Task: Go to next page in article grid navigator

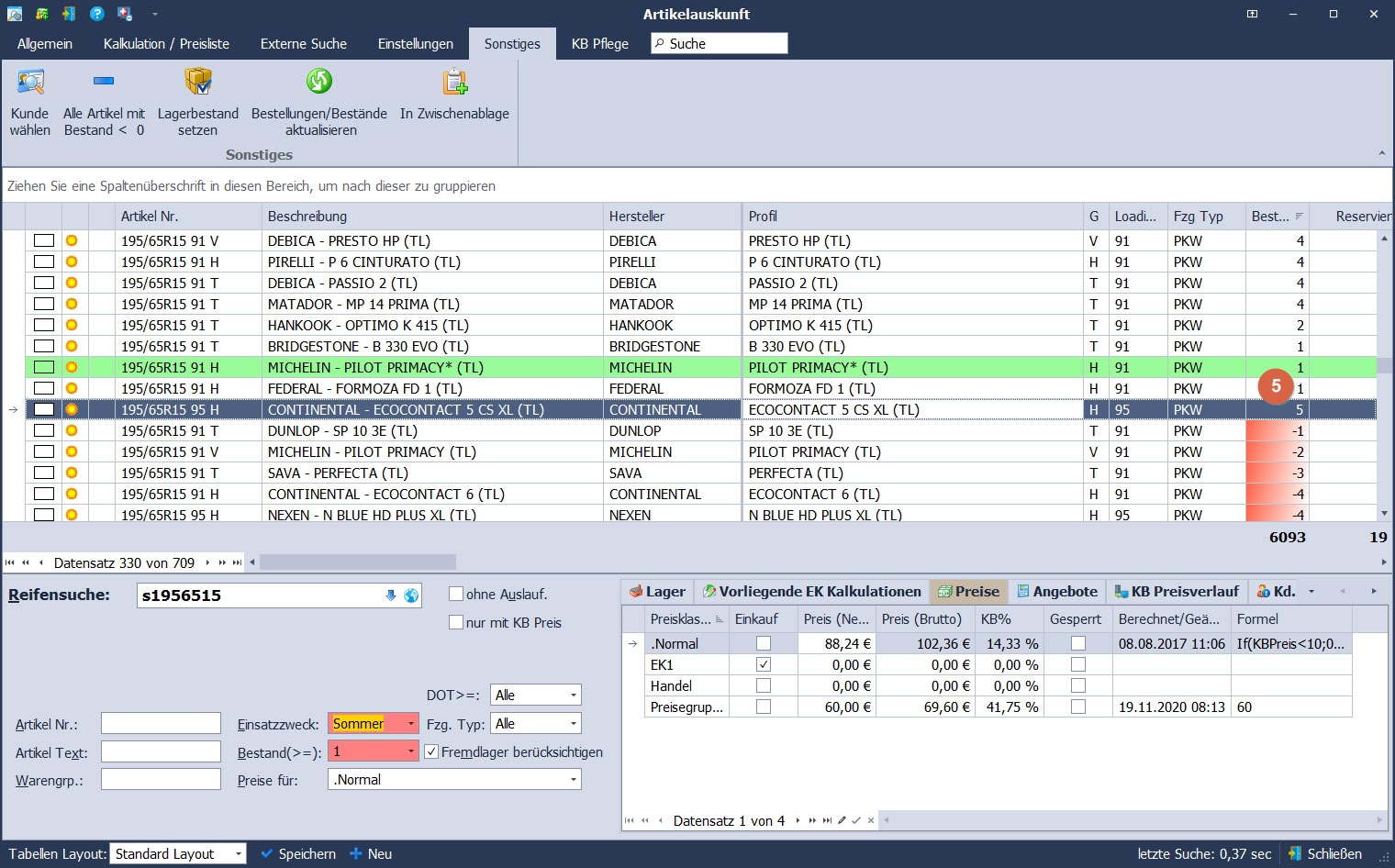Action: [222, 562]
